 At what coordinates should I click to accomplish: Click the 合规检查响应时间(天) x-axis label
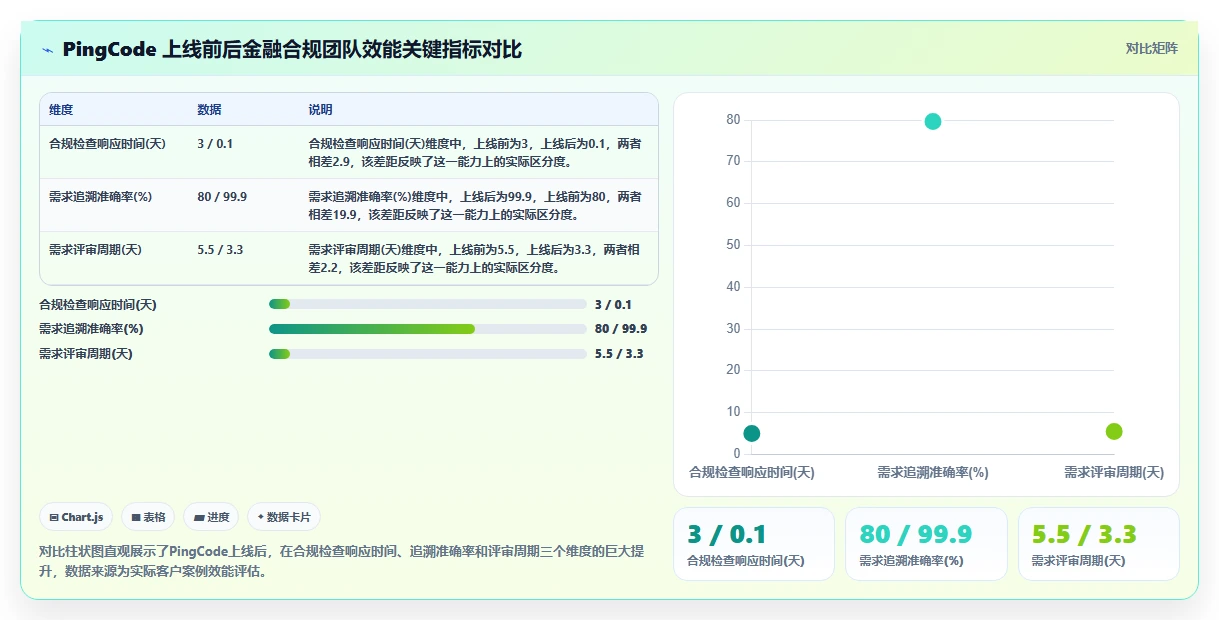point(752,472)
